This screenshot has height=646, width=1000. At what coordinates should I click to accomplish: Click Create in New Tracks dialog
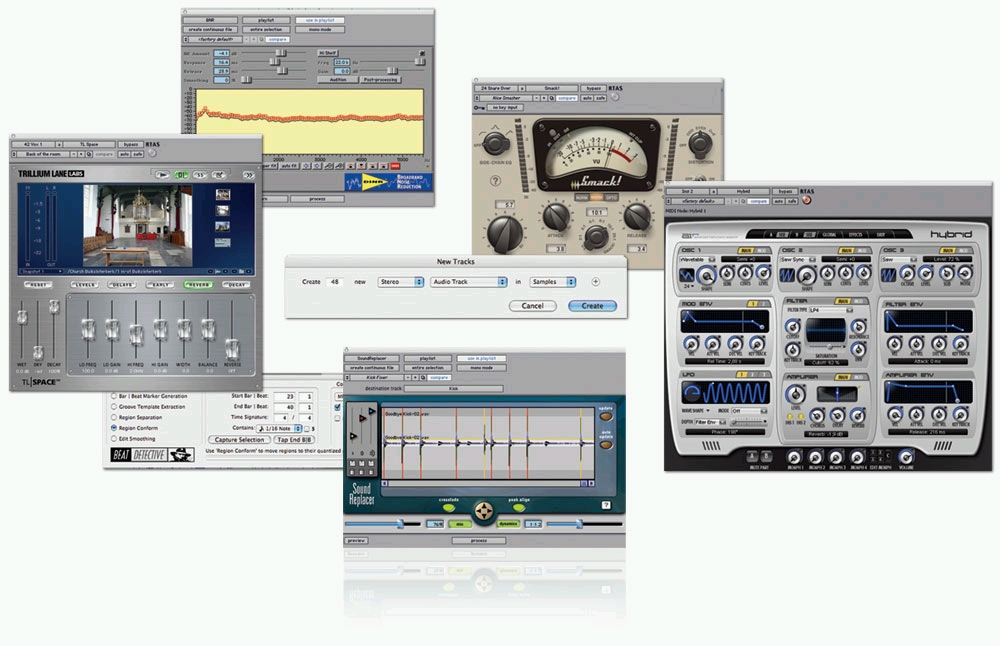[x=592, y=305]
